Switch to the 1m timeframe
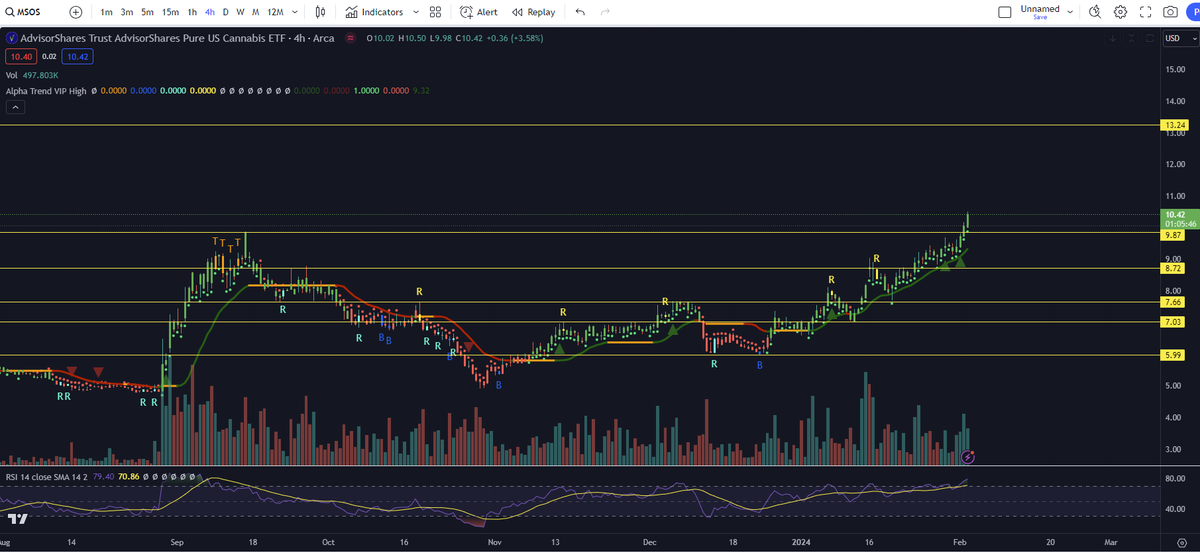1200x553 pixels. click(x=106, y=12)
